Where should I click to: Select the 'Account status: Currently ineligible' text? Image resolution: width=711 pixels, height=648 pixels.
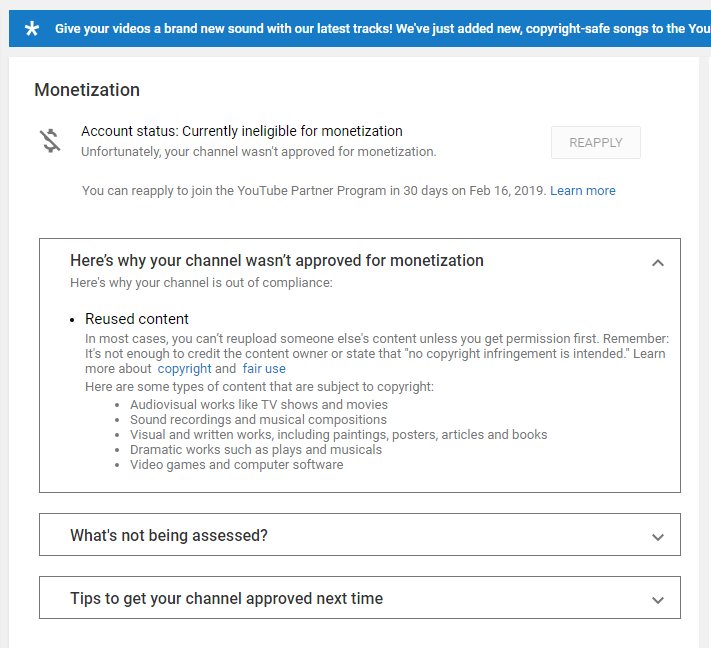pyautogui.click(x=242, y=131)
